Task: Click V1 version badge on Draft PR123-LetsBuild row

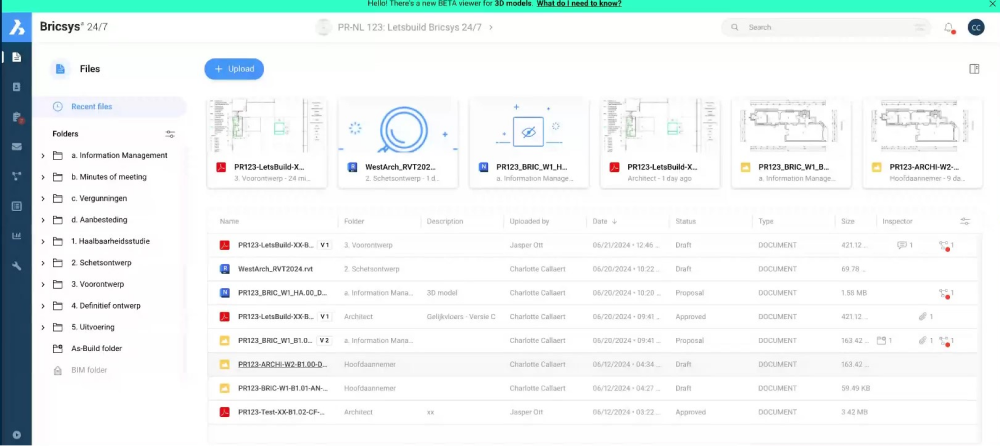Action: (x=325, y=245)
